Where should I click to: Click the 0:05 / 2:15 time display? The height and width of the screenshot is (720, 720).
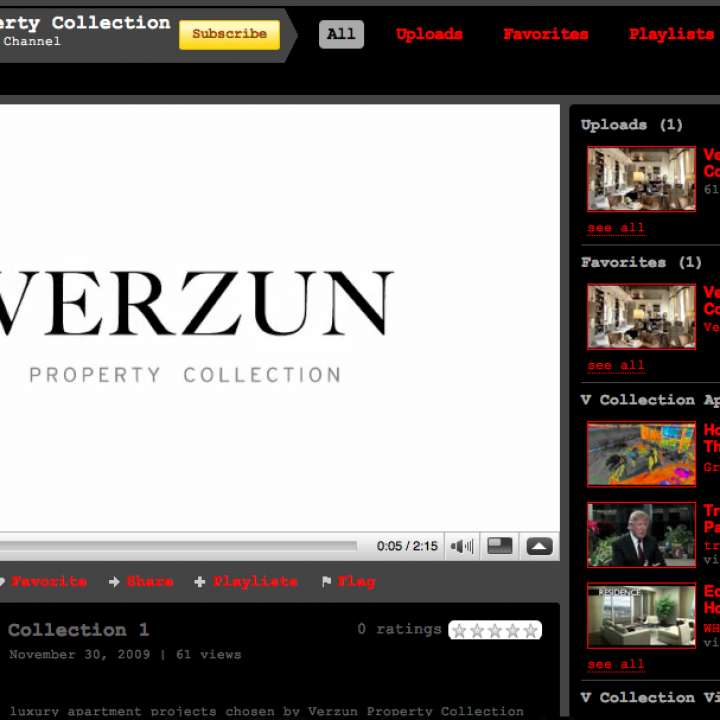(407, 546)
